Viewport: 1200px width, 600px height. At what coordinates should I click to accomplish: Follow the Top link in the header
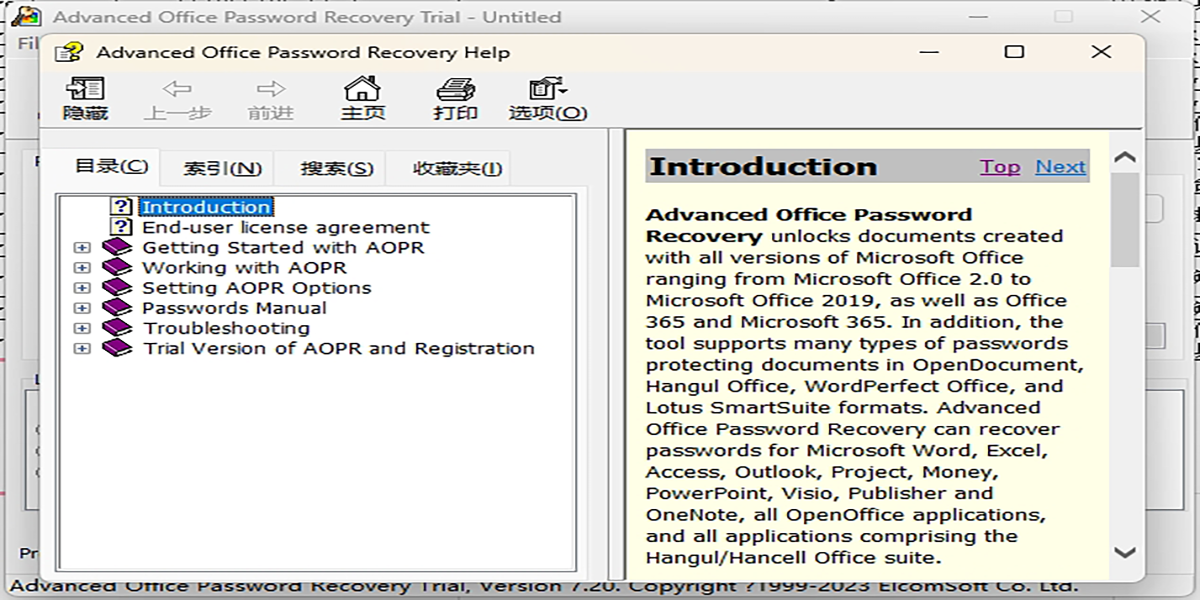(x=1000, y=167)
